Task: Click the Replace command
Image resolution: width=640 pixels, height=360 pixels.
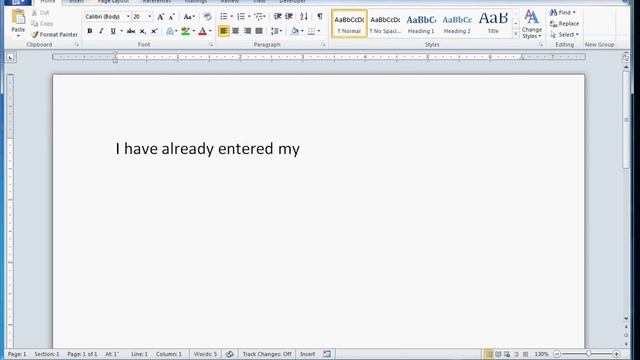Action: click(x=564, y=24)
